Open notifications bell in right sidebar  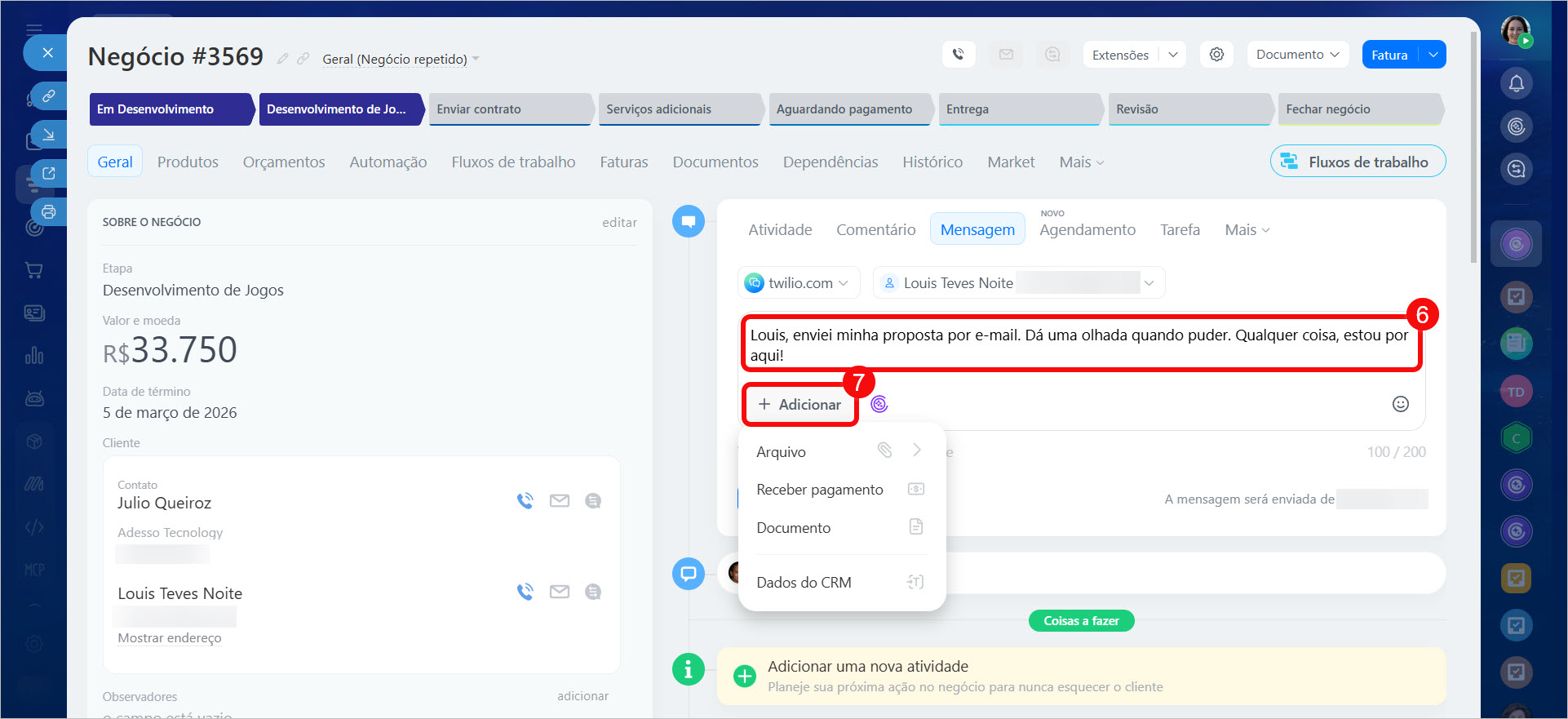pos(1516,83)
